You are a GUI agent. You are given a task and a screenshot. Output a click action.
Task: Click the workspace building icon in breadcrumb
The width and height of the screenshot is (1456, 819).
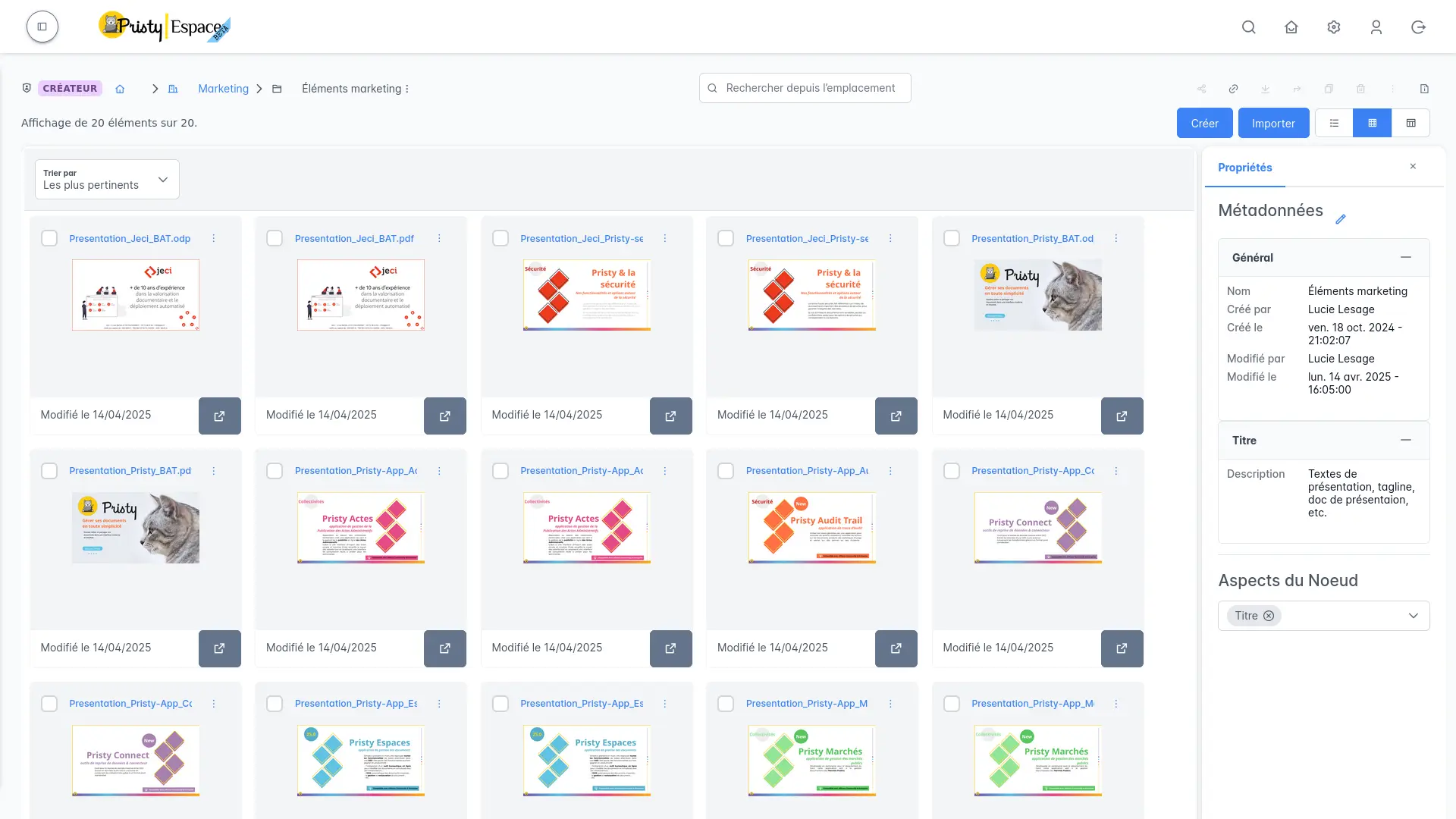point(173,89)
